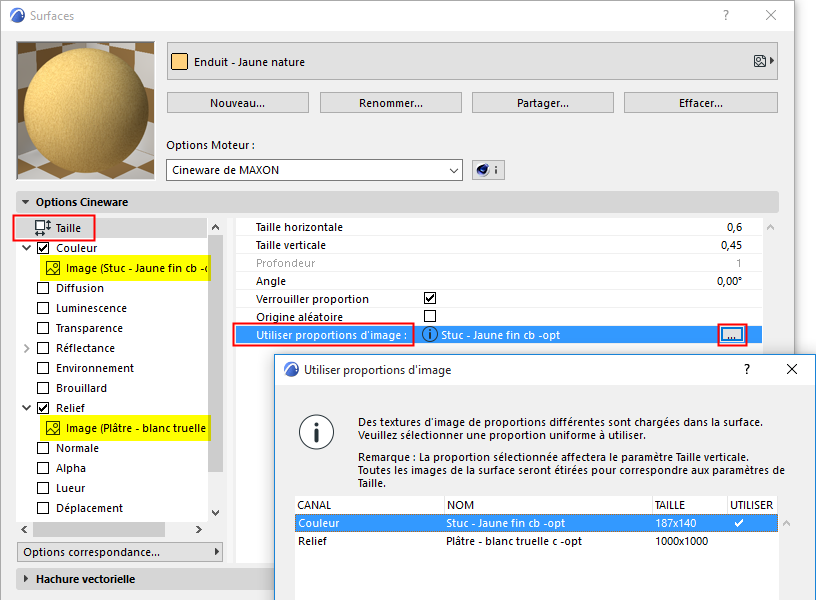Close the Utiliser proportions d'image dialog
This screenshot has height=600, width=816.
click(x=792, y=369)
